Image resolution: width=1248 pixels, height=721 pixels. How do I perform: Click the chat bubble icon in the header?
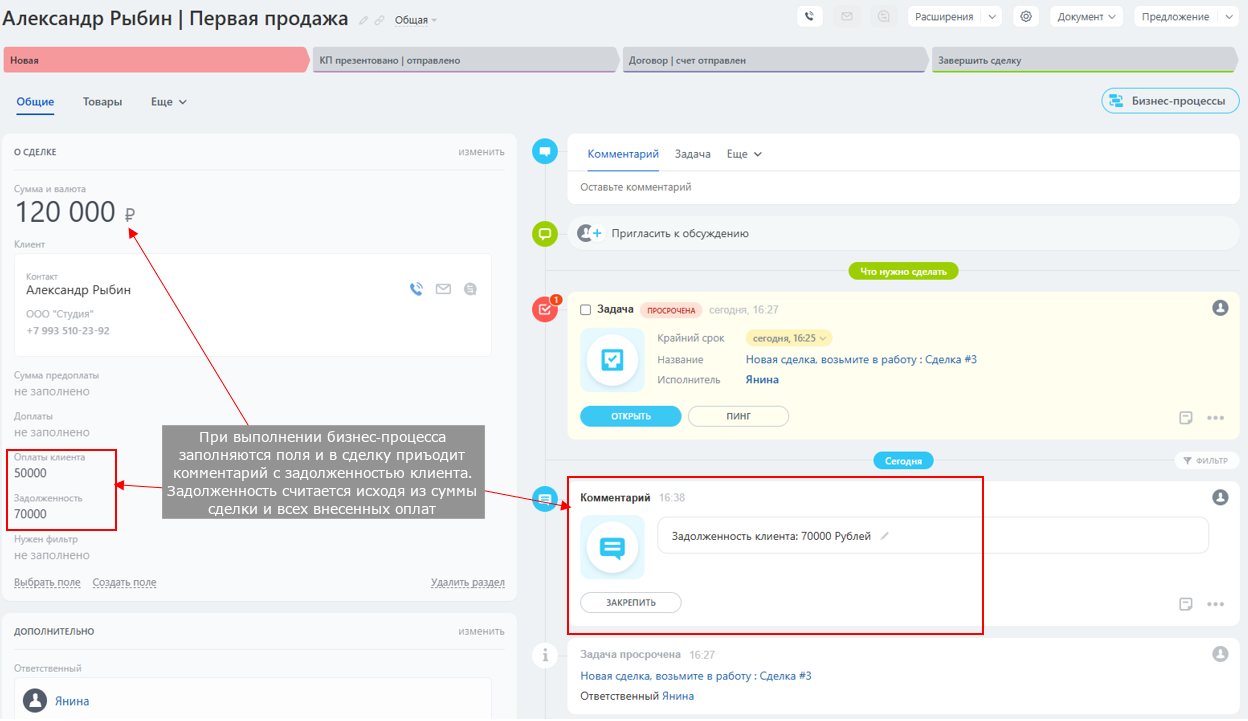pyautogui.click(x=883, y=16)
